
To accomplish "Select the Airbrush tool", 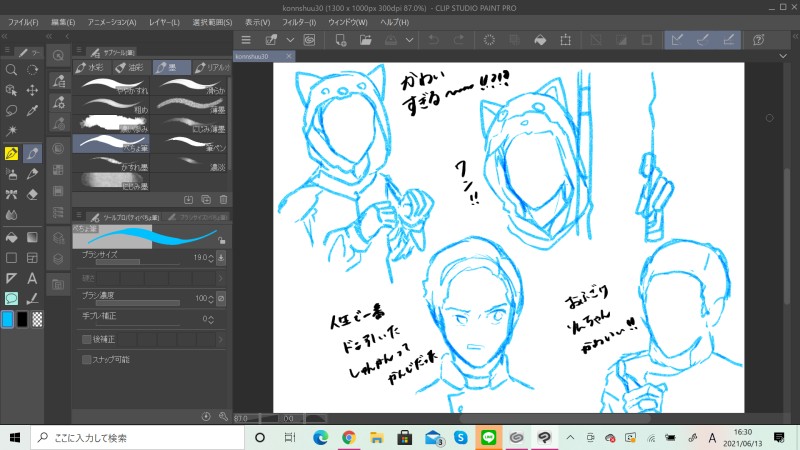I will tap(11, 173).
